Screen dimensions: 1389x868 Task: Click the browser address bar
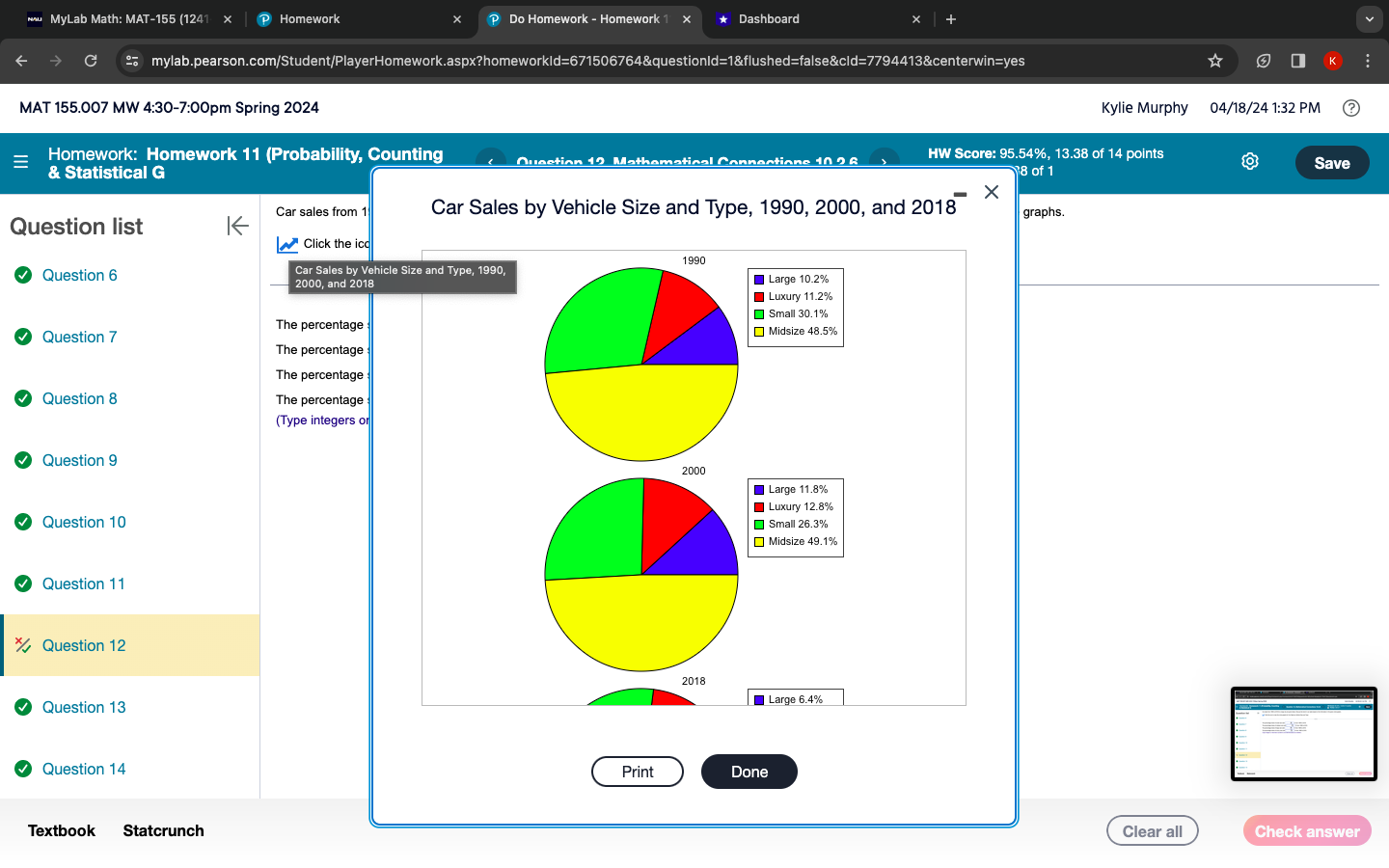[579, 60]
